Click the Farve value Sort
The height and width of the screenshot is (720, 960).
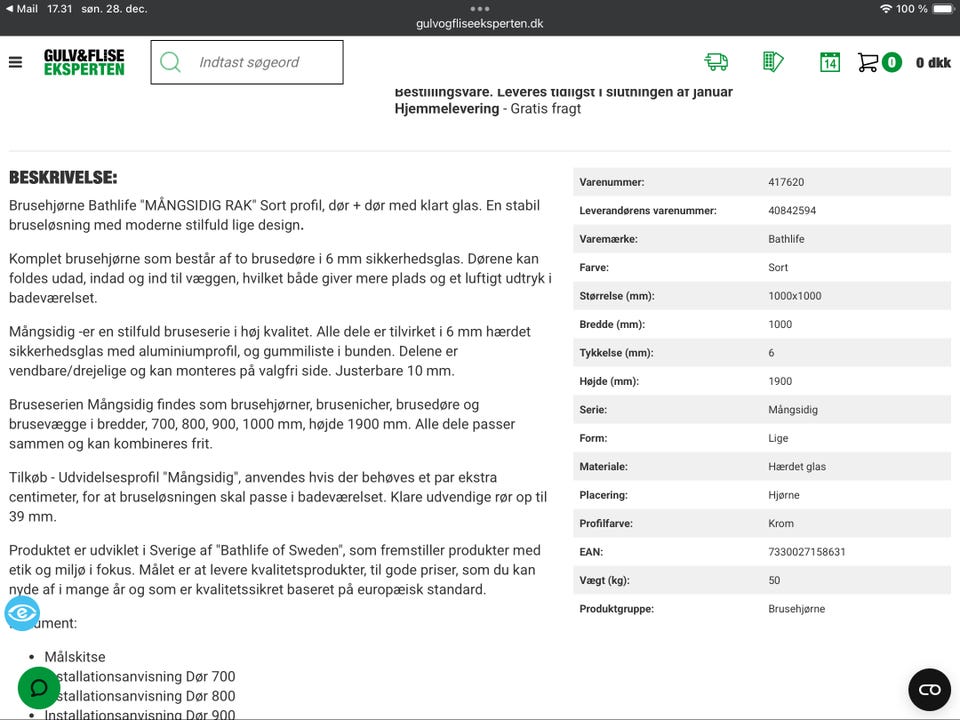(x=778, y=267)
